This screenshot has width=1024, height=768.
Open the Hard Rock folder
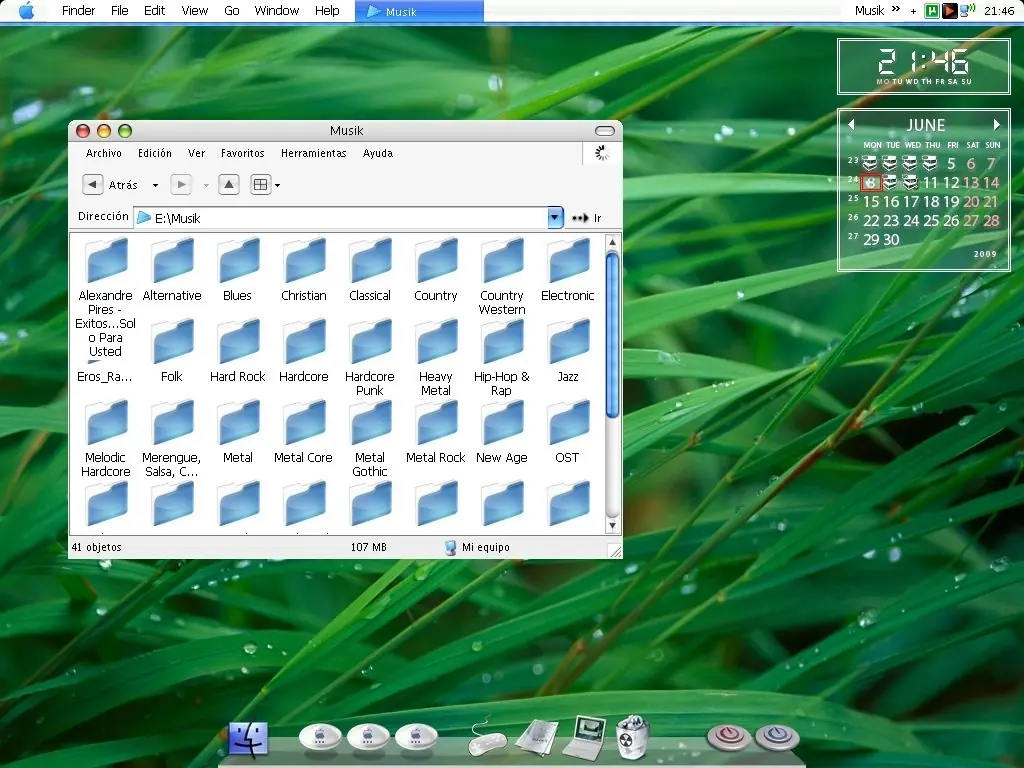coord(238,351)
